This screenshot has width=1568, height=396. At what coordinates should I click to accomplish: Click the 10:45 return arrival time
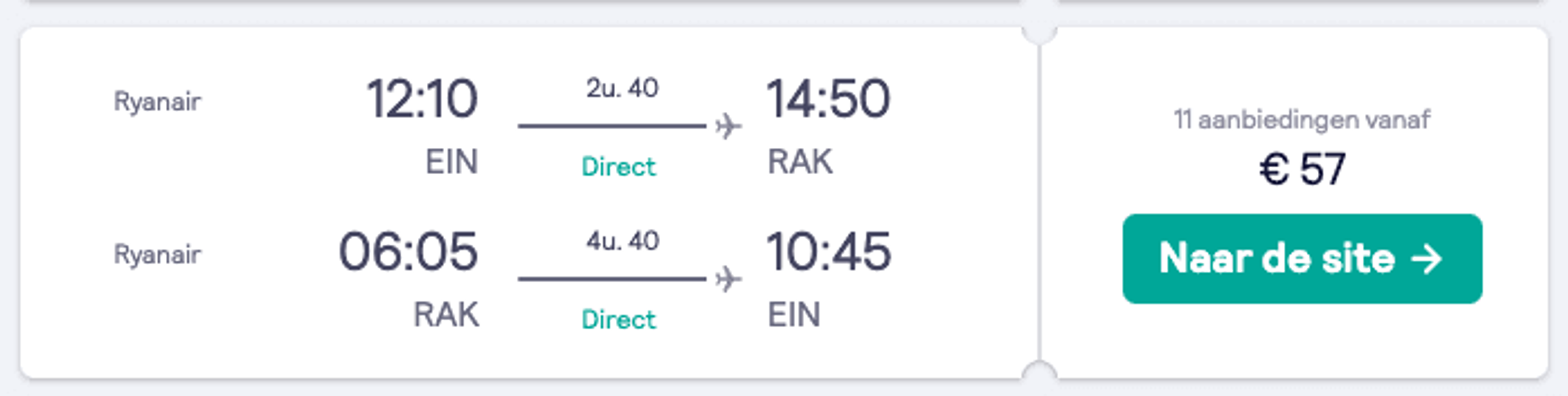point(829,251)
